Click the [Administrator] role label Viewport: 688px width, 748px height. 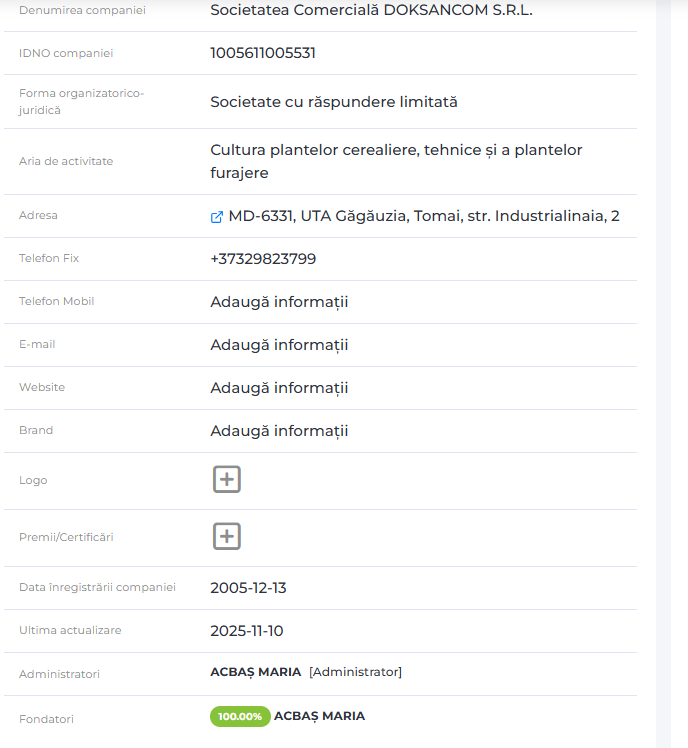(355, 672)
